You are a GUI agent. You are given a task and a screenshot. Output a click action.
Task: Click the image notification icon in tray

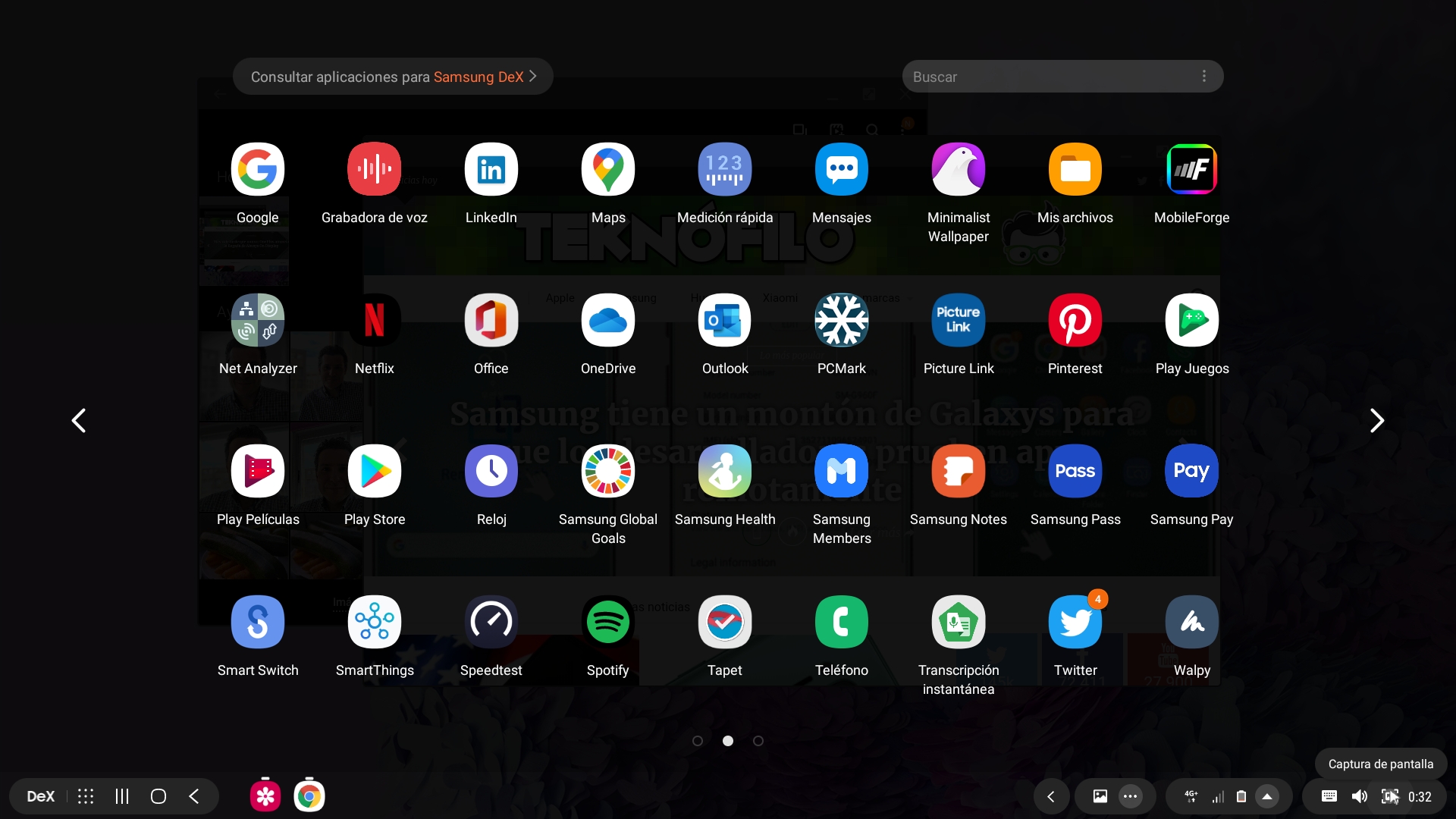[x=1100, y=796]
